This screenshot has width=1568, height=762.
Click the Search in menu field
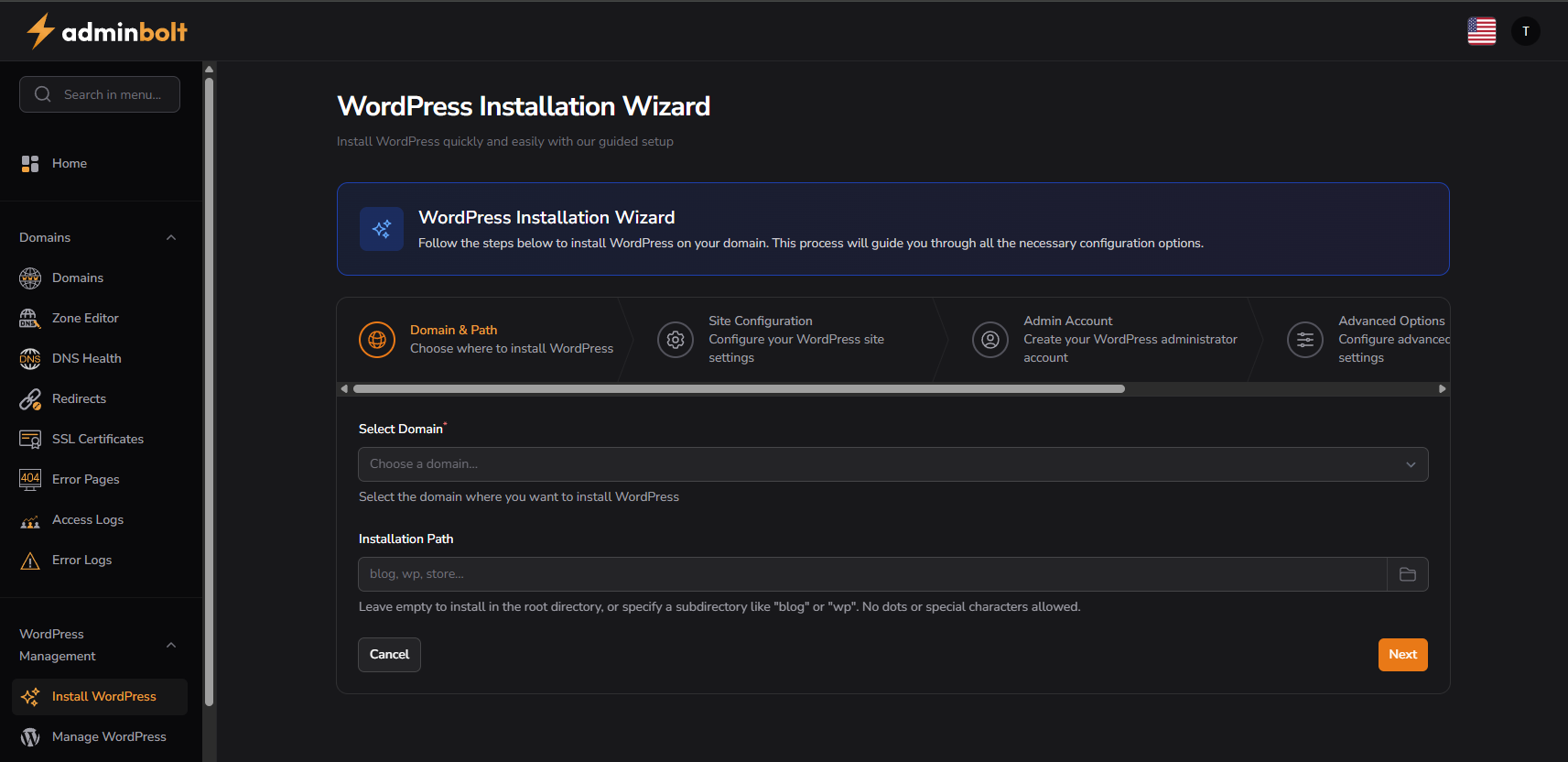click(x=100, y=94)
